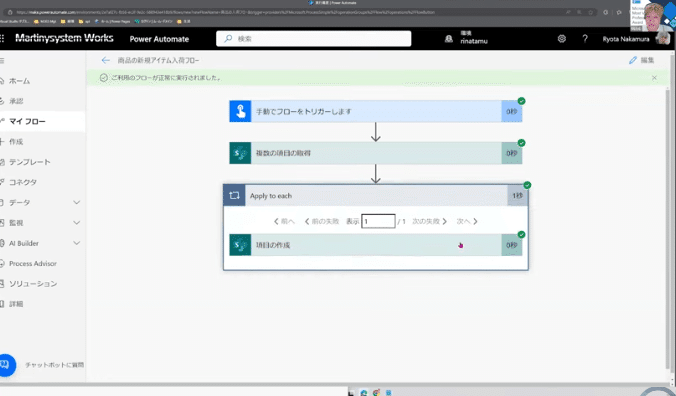Image resolution: width=676 pixels, height=396 pixels.
Task: Expand the 手動でフローをトリガーします step
Action: 376,111
